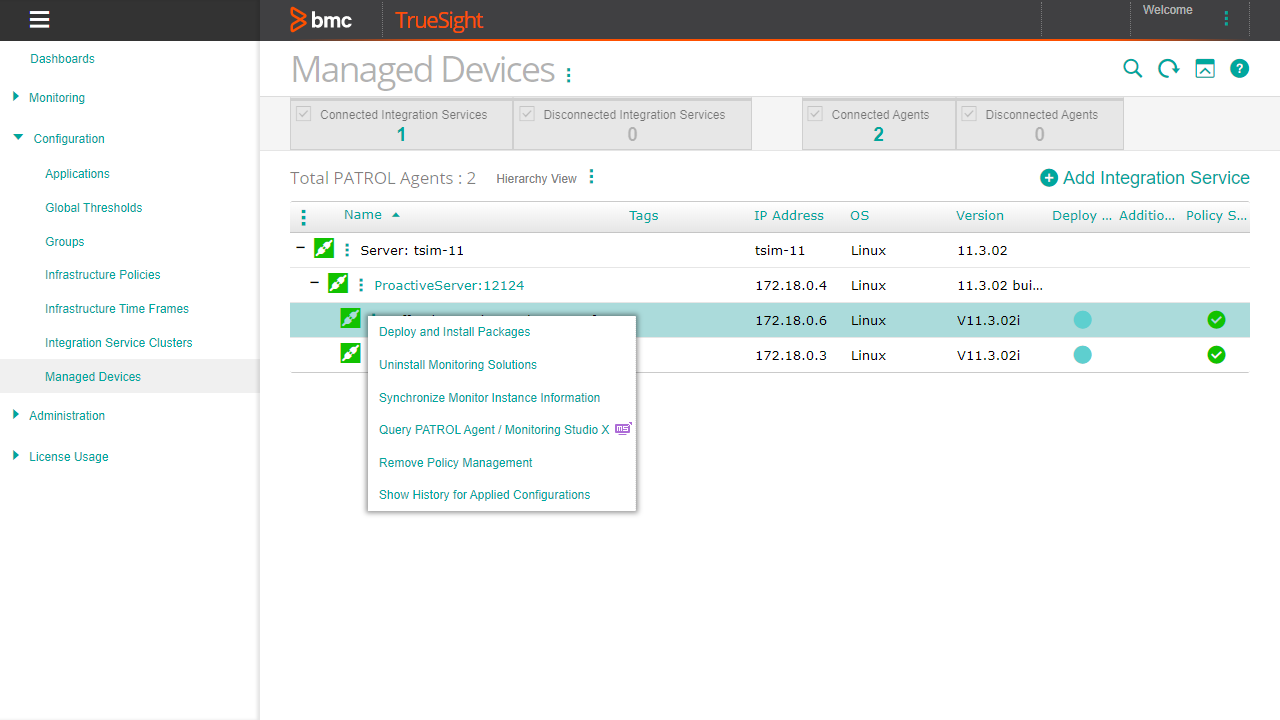Select Deploy and Install Packages
The width and height of the screenshot is (1280, 720).
point(455,332)
